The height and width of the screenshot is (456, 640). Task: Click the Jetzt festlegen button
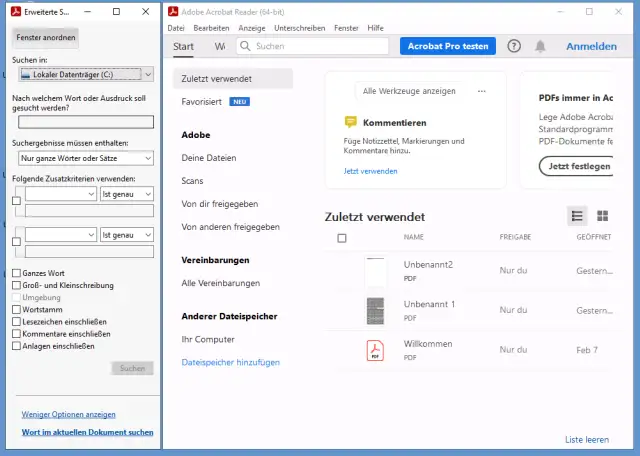tap(576, 166)
